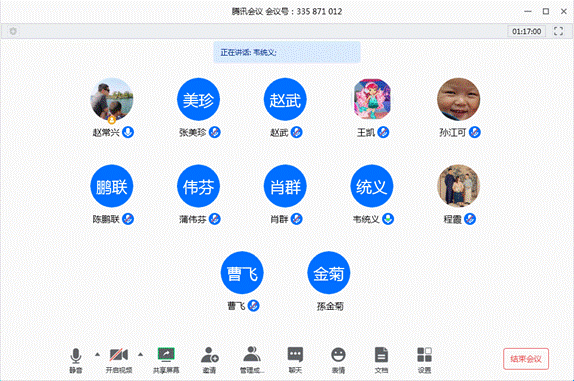Turn on video with 开启视频 icon

coord(119,355)
